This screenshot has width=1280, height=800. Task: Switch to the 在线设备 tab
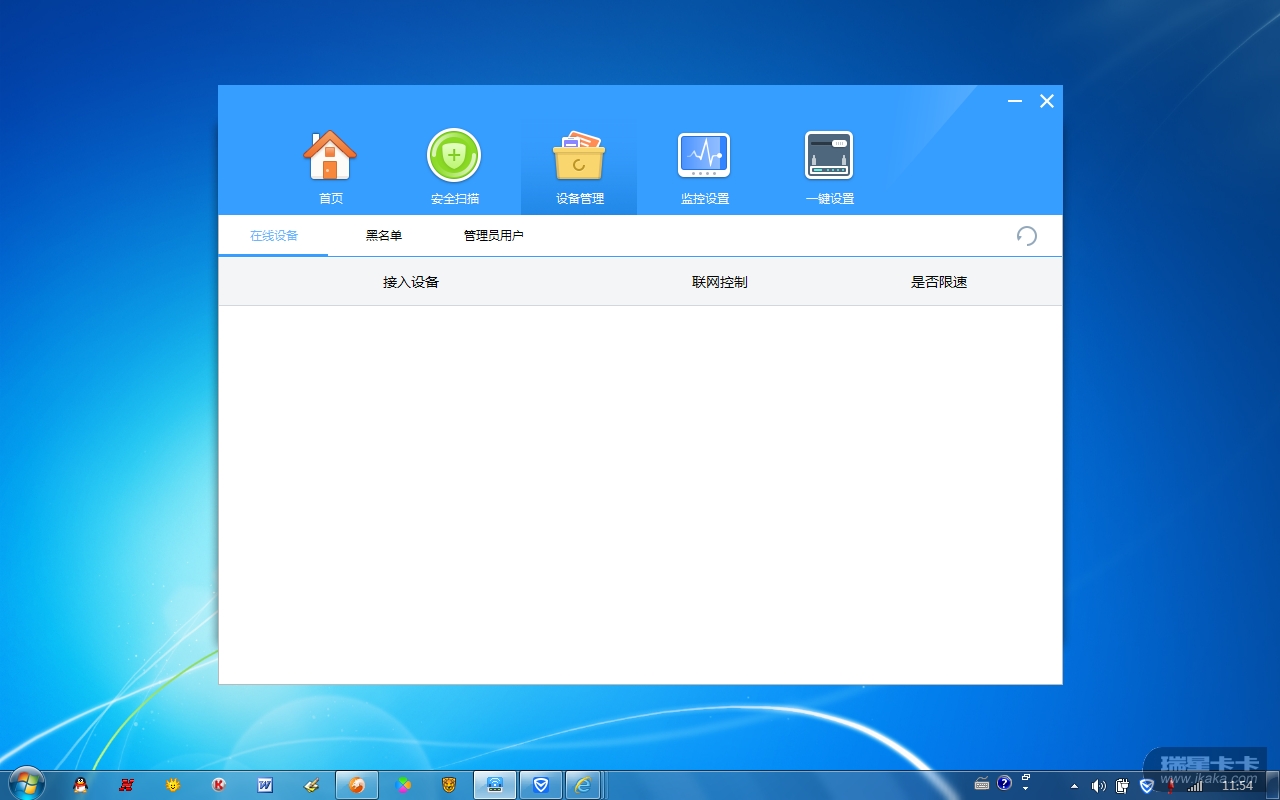(x=274, y=236)
